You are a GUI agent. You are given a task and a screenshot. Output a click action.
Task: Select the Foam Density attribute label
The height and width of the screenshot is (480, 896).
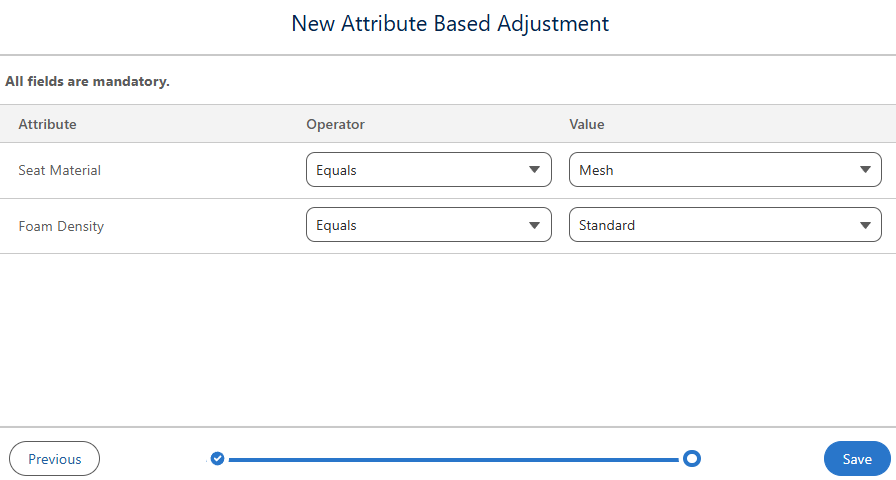click(x=61, y=226)
